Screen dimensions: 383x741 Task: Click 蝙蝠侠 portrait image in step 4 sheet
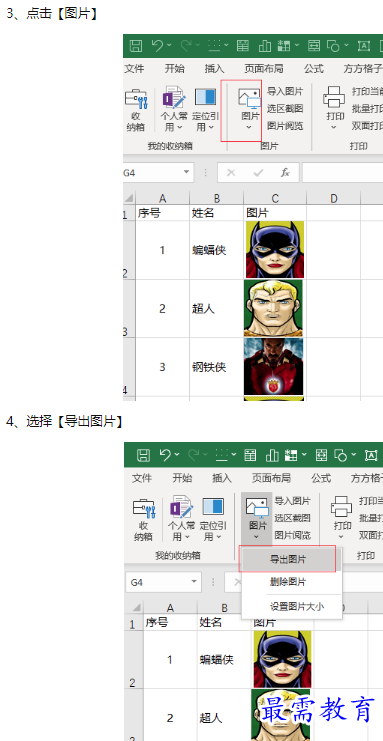pyautogui.click(x=282, y=659)
